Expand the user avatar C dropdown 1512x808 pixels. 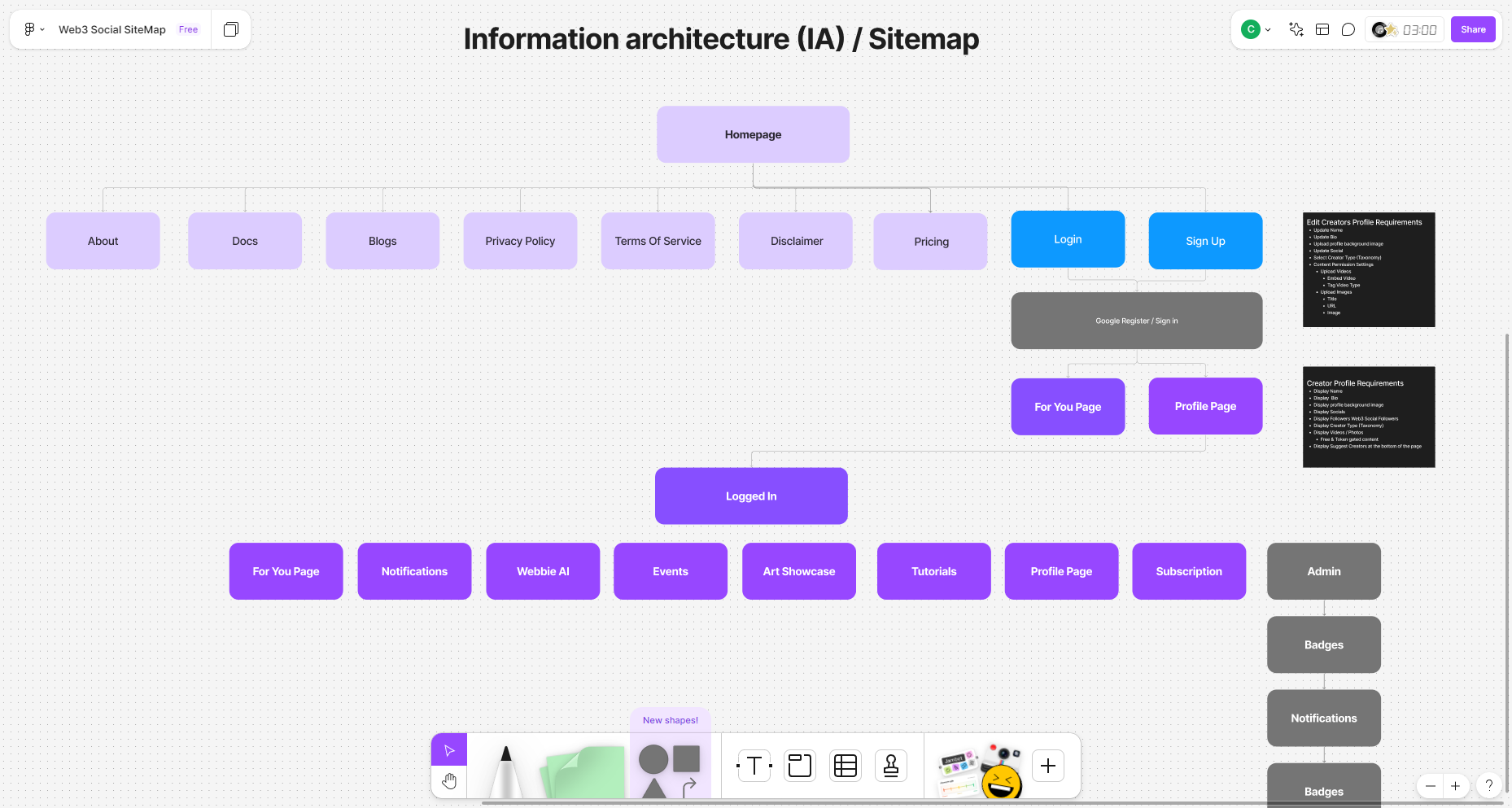click(1256, 29)
